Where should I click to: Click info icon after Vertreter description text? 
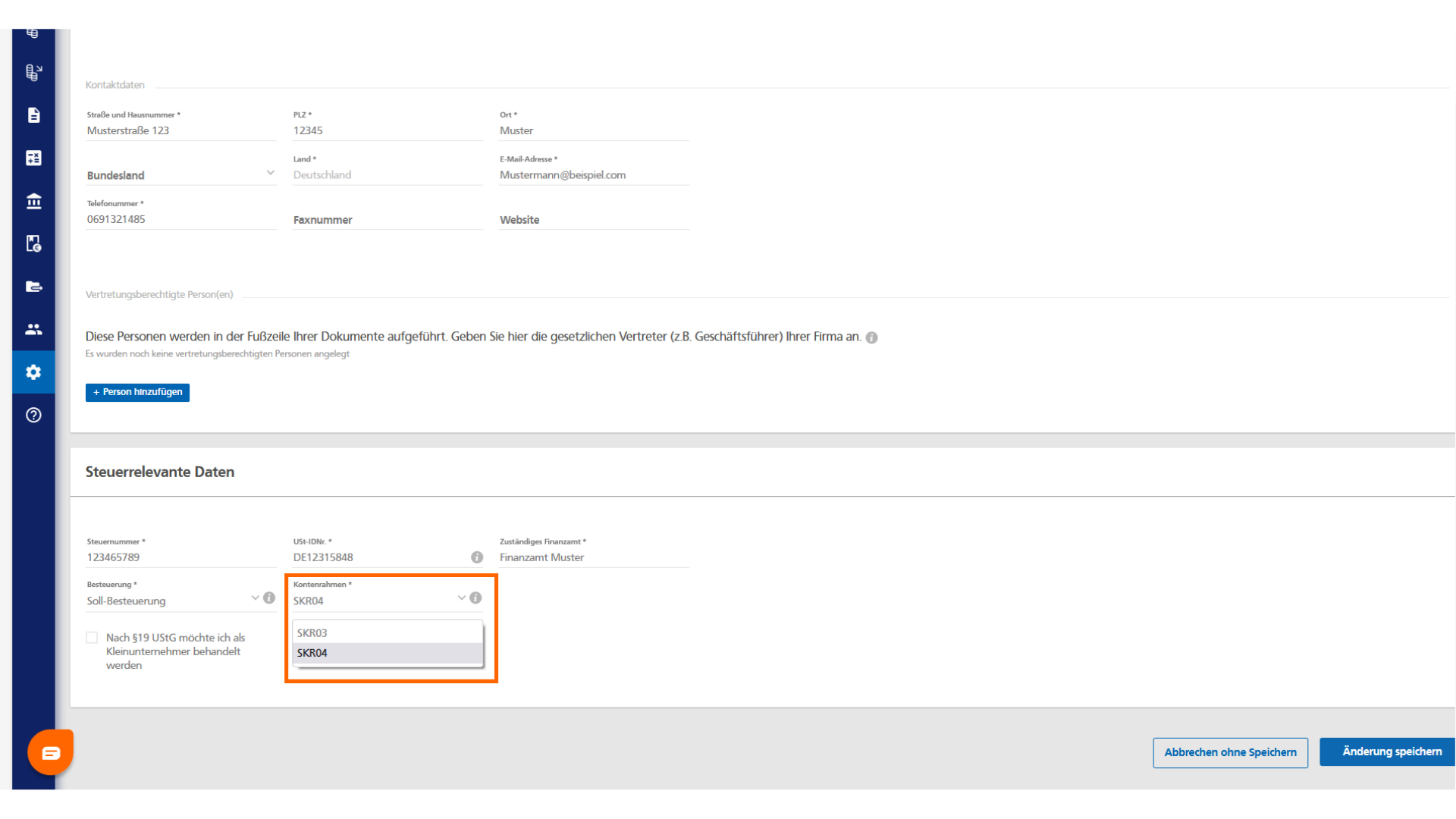pyautogui.click(x=872, y=338)
